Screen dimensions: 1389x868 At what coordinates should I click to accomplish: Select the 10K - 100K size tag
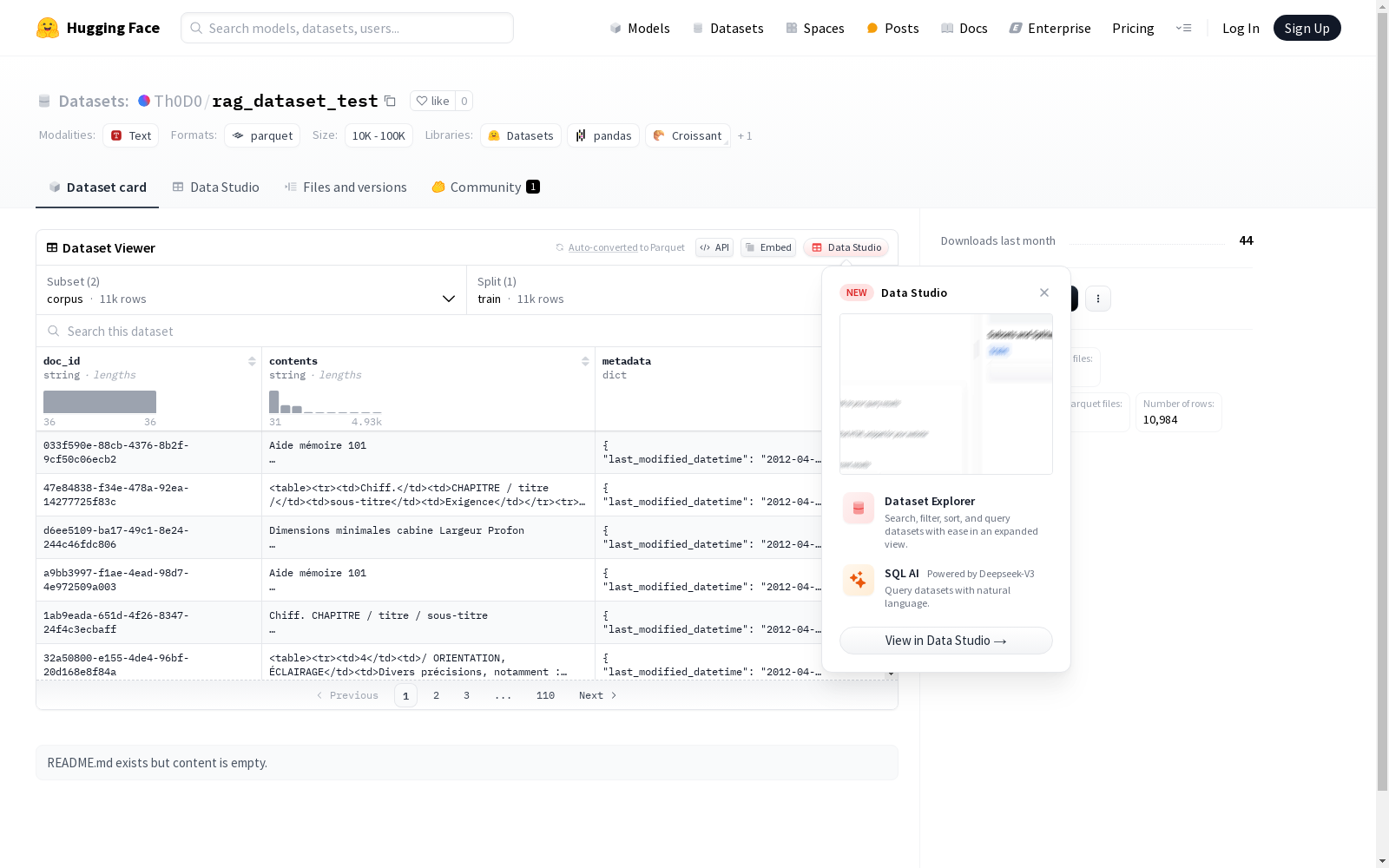click(x=379, y=135)
